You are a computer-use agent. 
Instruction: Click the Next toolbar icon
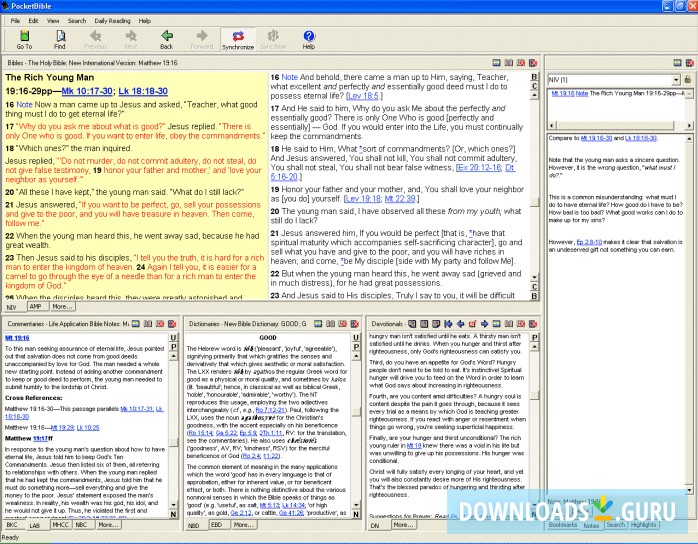[131, 39]
